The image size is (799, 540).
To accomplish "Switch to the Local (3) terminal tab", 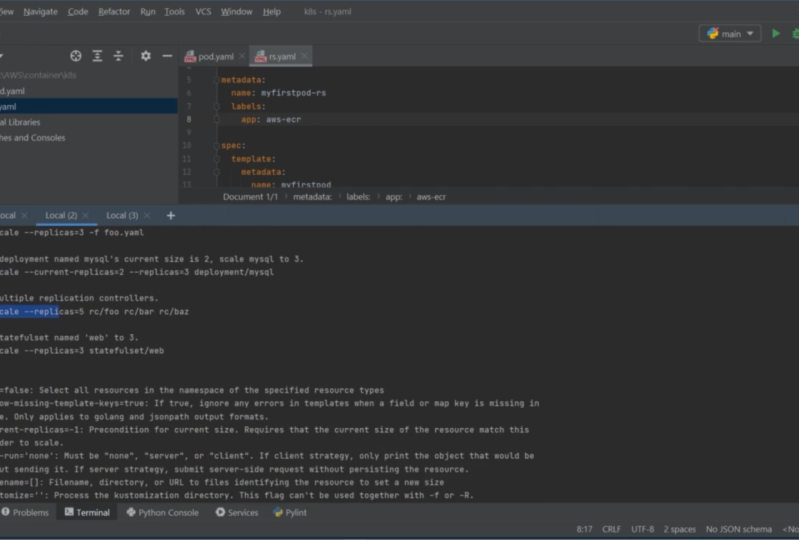I will click(122, 215).
